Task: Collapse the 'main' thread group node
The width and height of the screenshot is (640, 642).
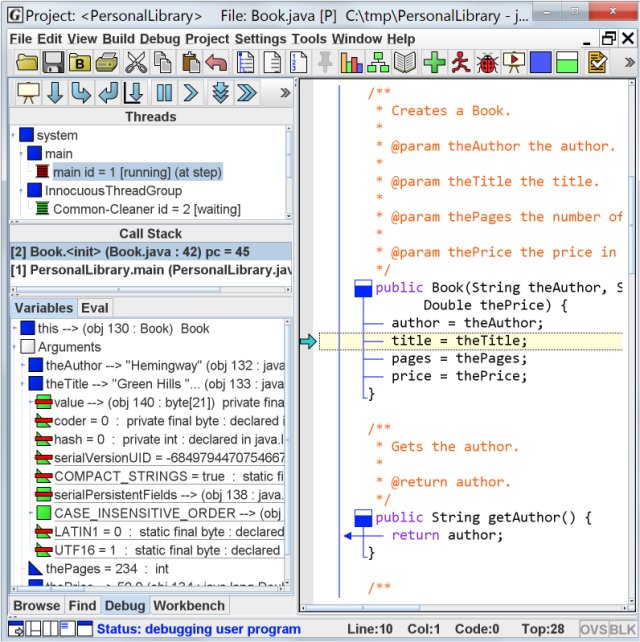Action: 21,154
